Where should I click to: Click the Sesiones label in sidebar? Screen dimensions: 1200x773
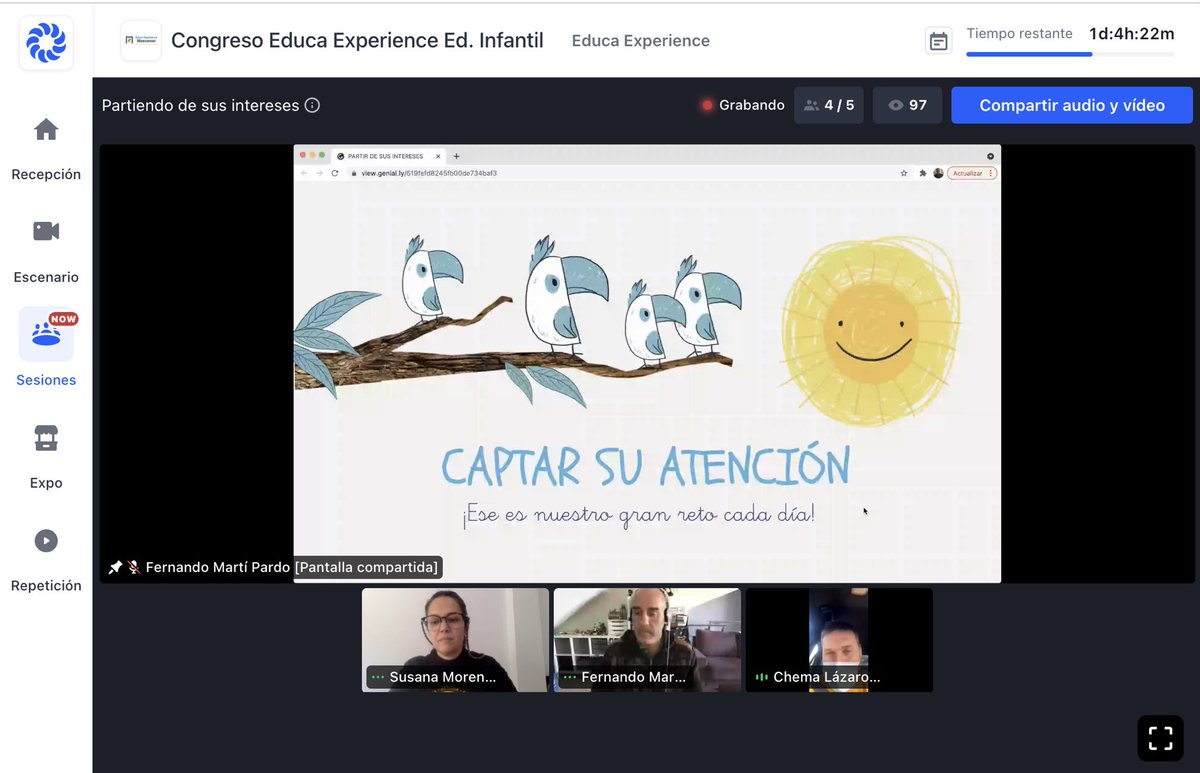pos(46,380)
